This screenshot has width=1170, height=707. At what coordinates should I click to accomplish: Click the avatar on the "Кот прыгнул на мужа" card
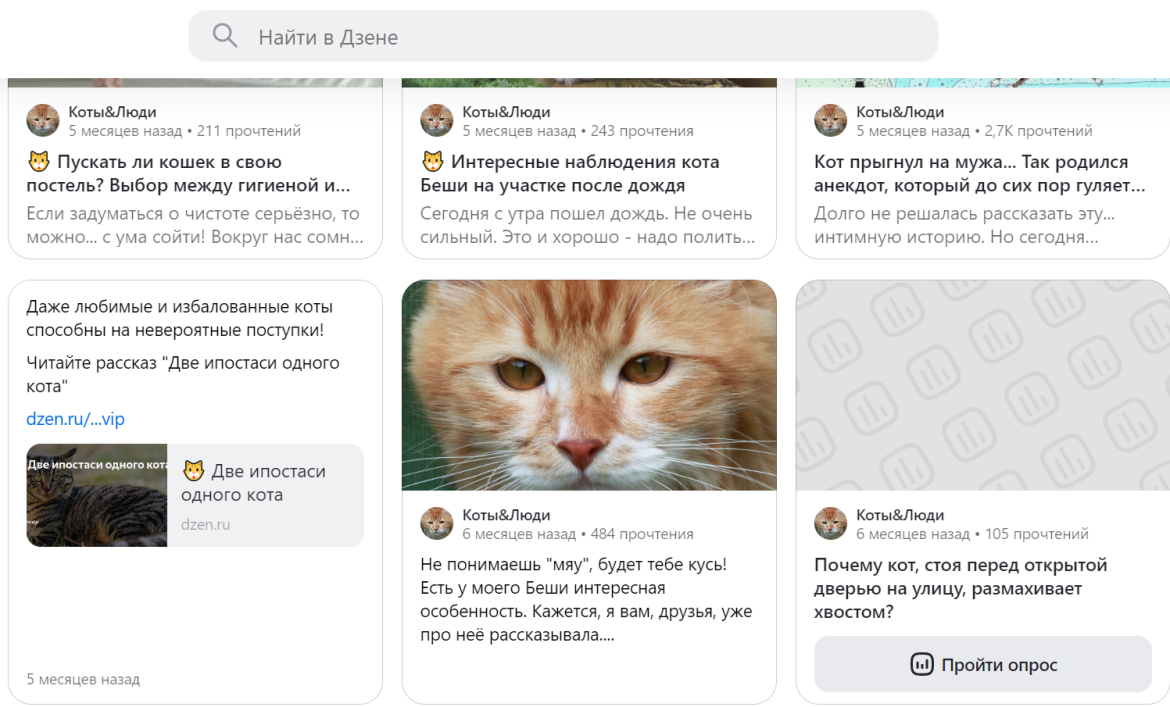pyautogui.click(x=831, y=121)
